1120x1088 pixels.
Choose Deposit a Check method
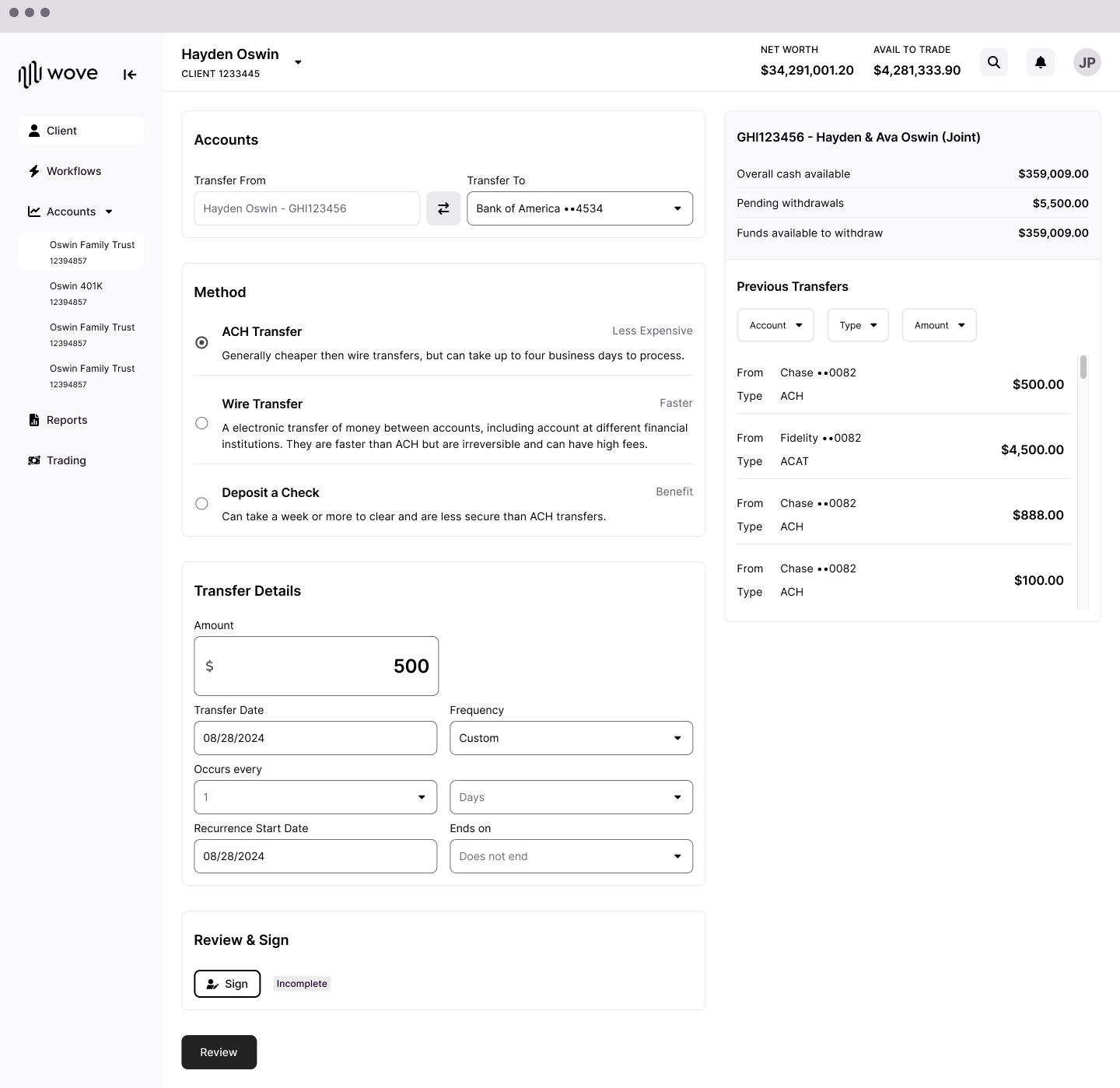pyautogui.click(x=201, y=503)
